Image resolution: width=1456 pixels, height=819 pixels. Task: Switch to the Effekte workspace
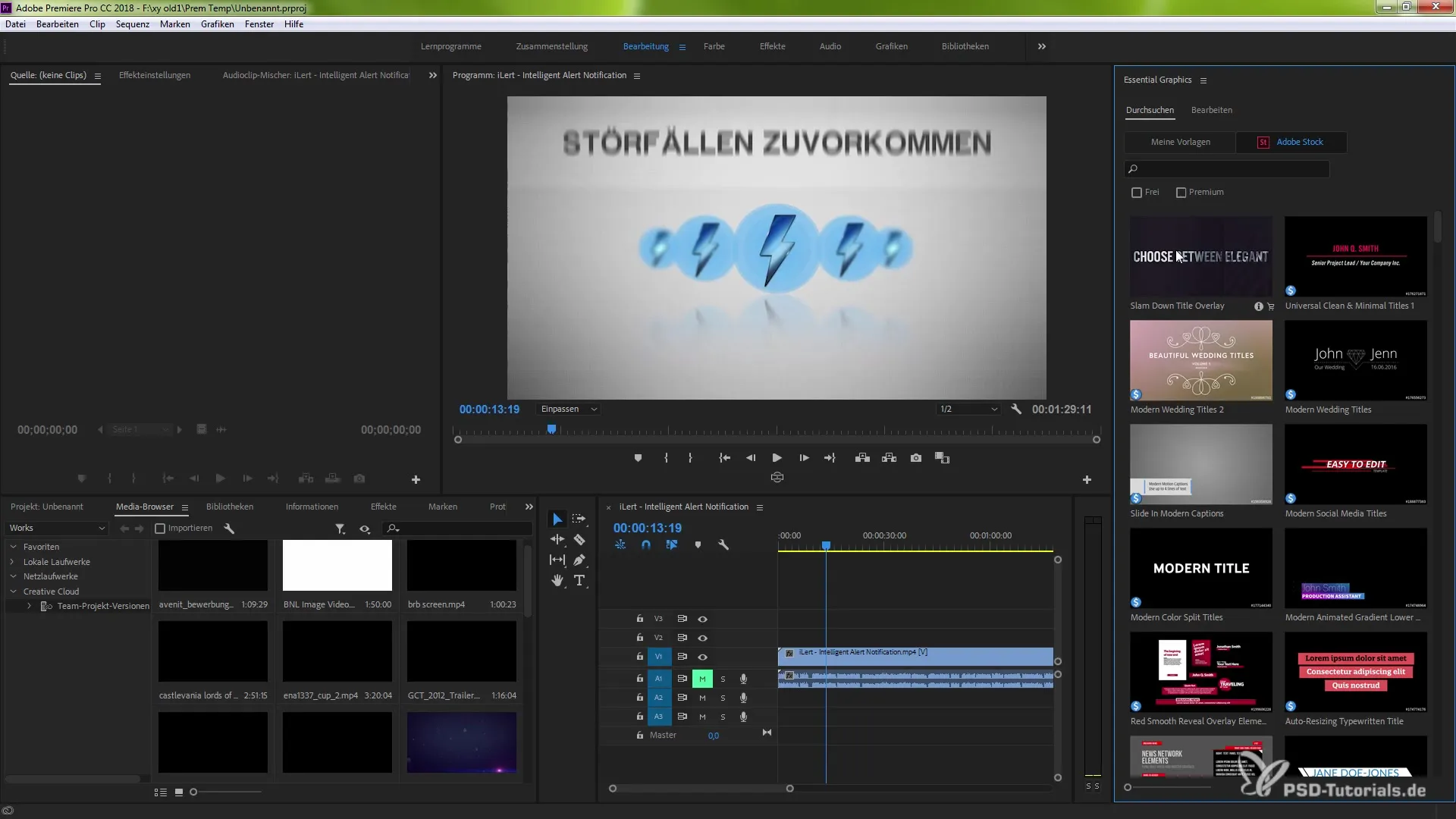773,46
